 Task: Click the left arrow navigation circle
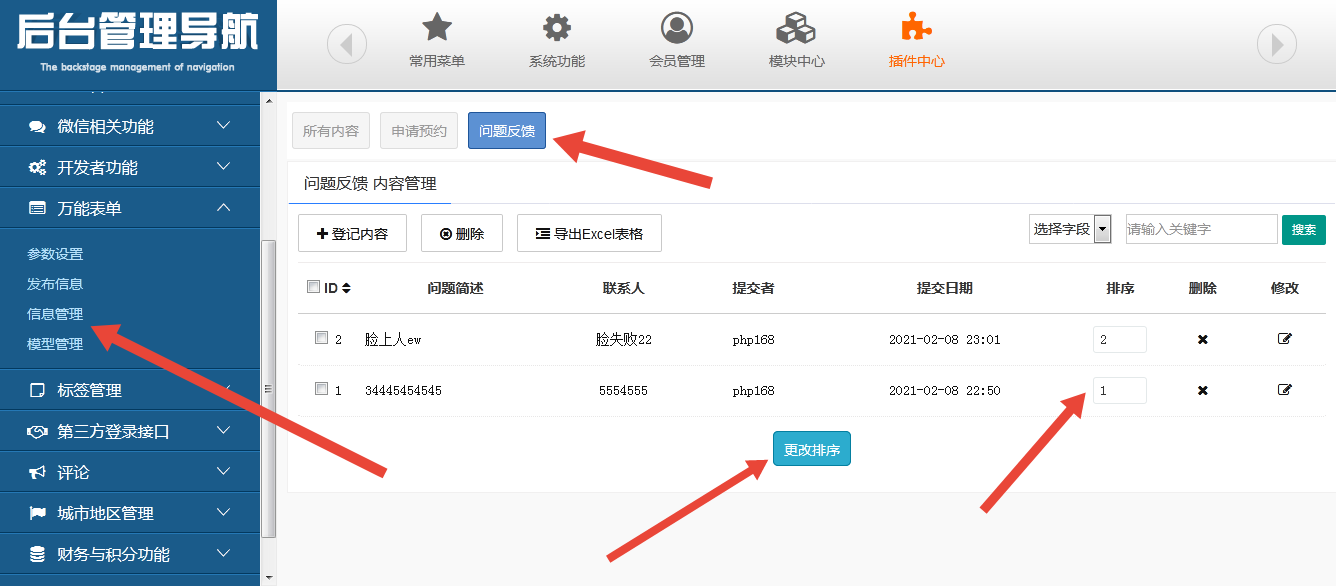point(347,44)
